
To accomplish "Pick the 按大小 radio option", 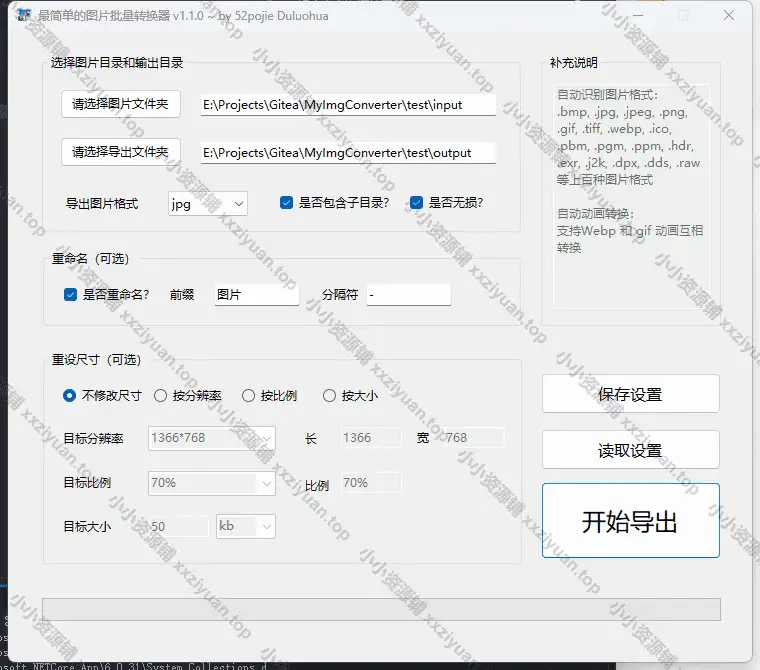I will (329, 395).
